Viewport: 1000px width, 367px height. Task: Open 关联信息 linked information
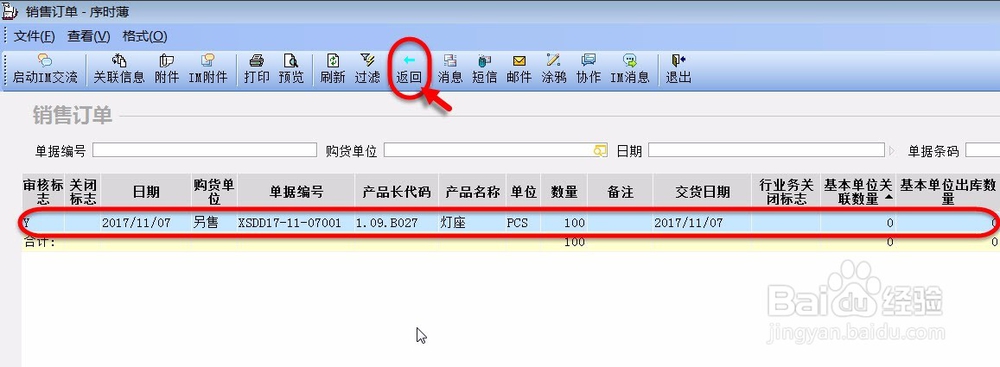coord(119,69)
